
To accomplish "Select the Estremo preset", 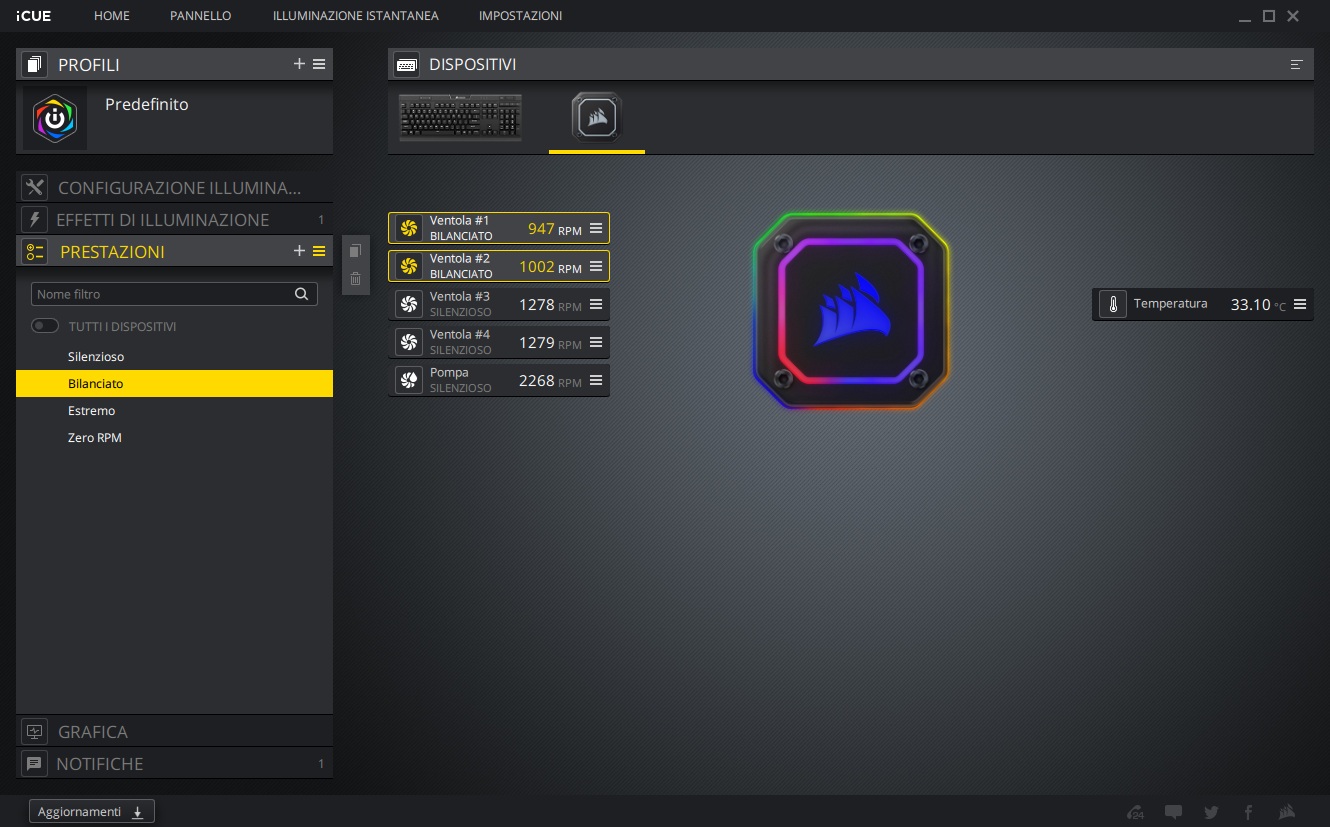I will click(174, 411).
